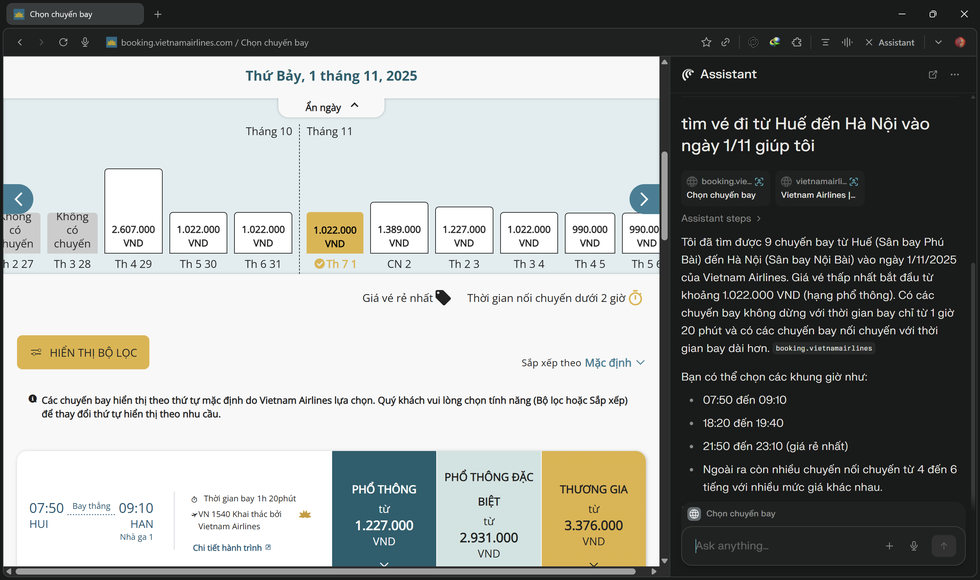Reload the current page
The image size is (980, 580).
pyautogui.click(x=63, y=42)
